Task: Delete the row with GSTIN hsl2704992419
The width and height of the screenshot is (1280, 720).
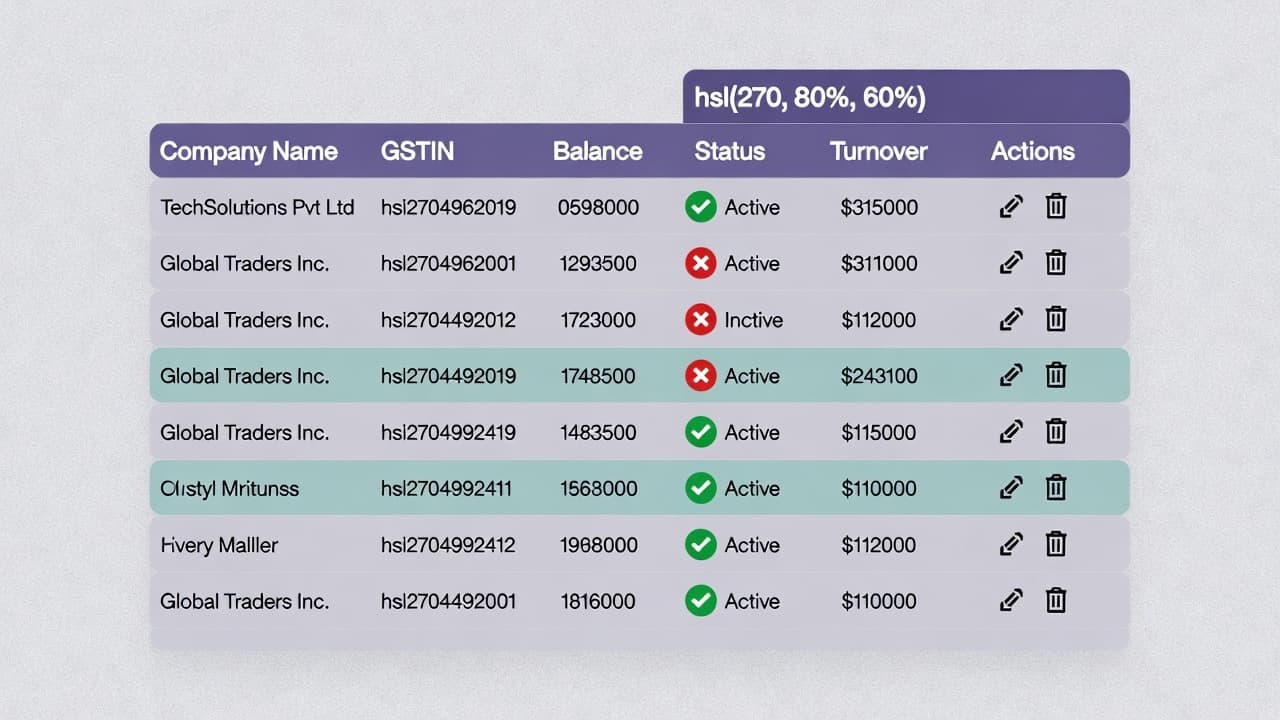Action: tap(1056, 431)
